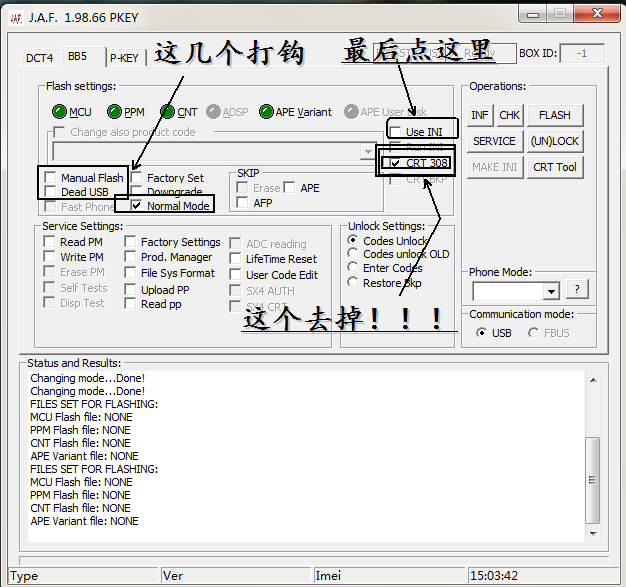This screenshot has height=587, width=626.
Task: Select the Codes Unlock radio option
Action: coord(353,240)
